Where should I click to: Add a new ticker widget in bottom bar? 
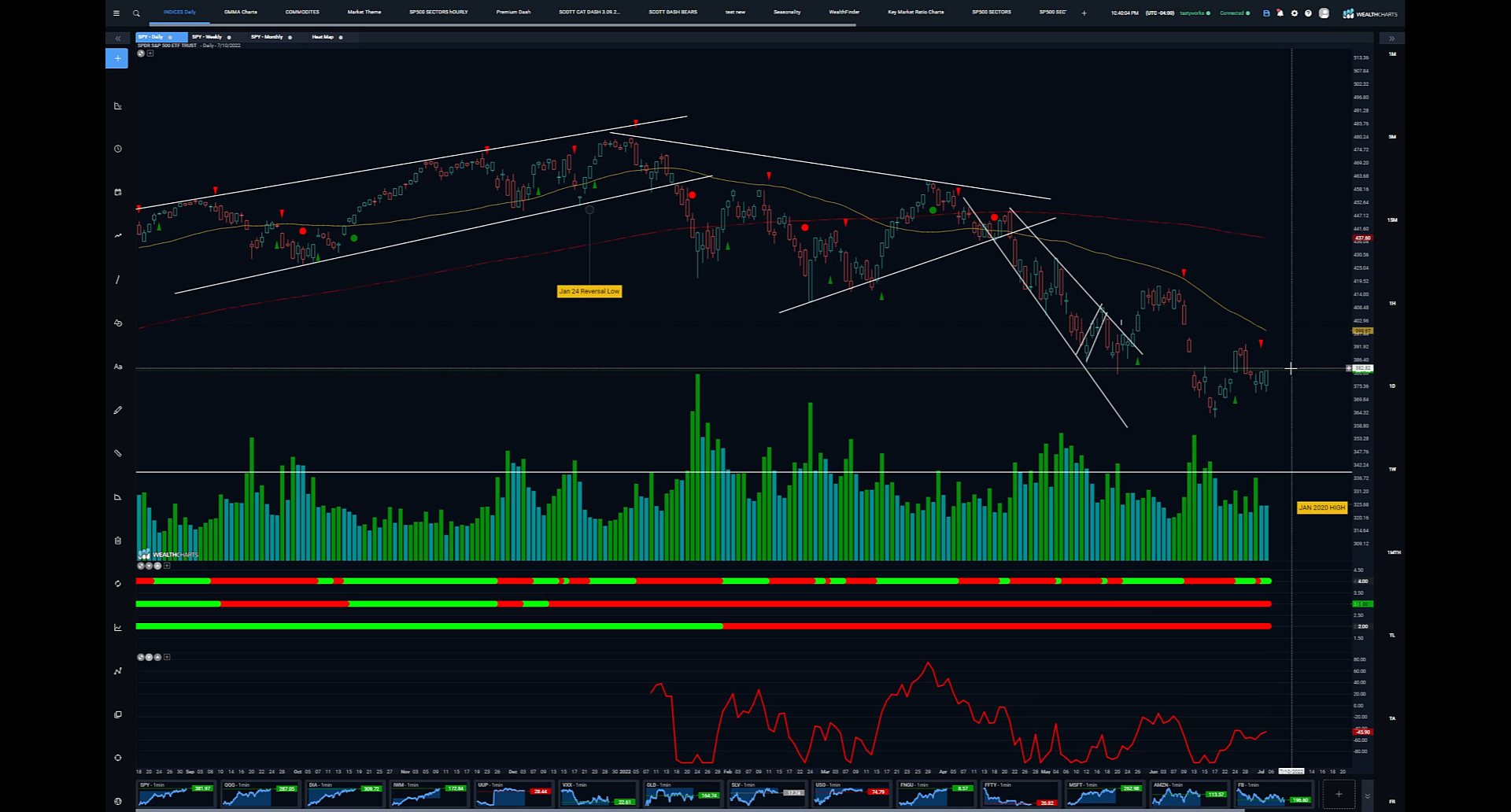[1339, 794]
